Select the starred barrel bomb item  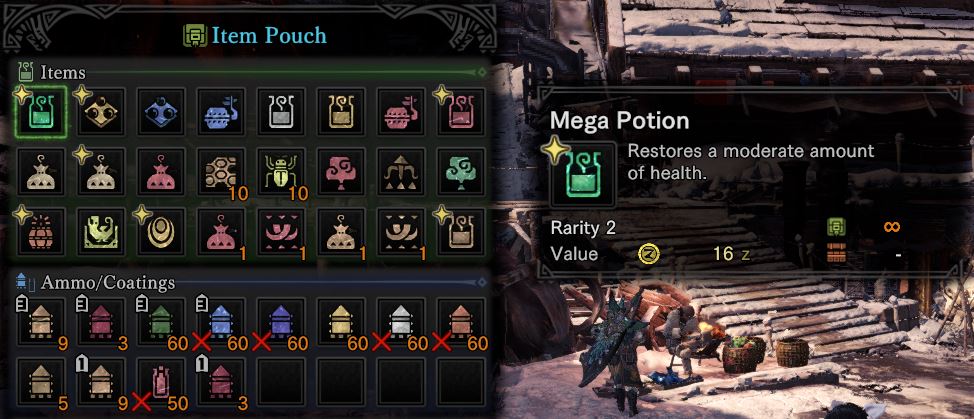coord(41,232)
